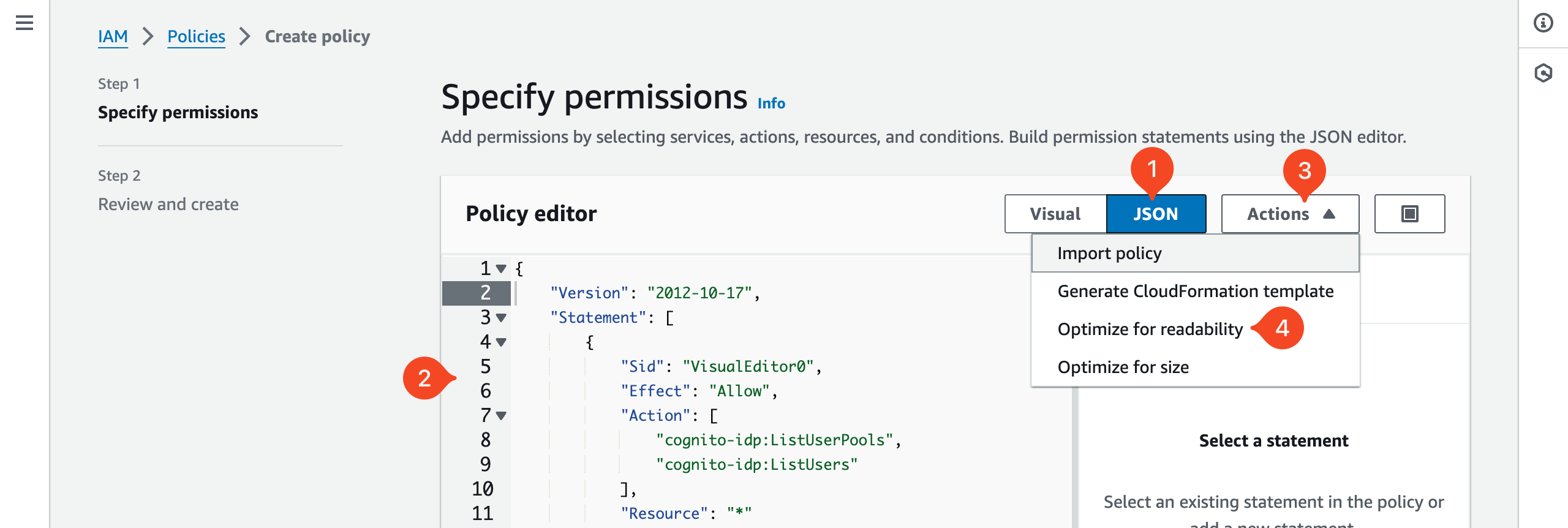Click the Policy editor heading

[531, 214]
